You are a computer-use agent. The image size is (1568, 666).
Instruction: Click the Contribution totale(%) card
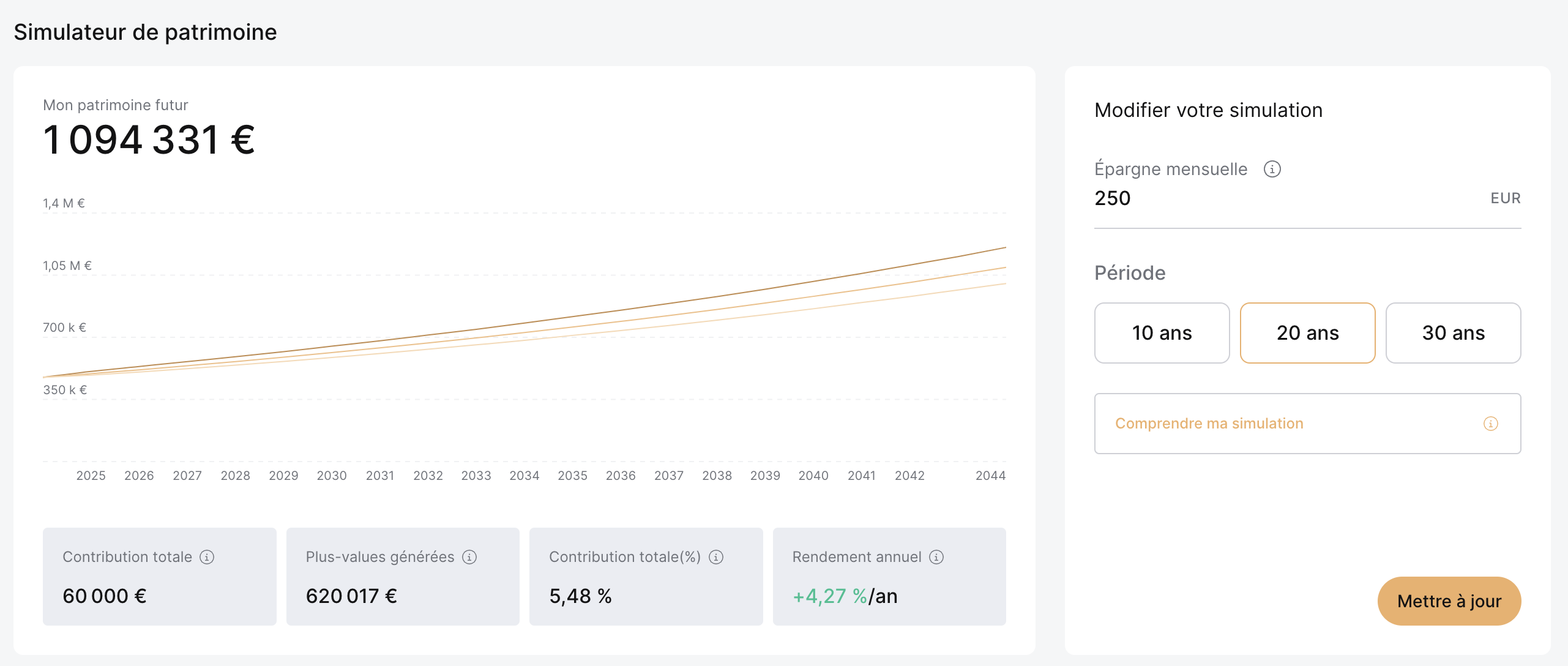point(646,577)
